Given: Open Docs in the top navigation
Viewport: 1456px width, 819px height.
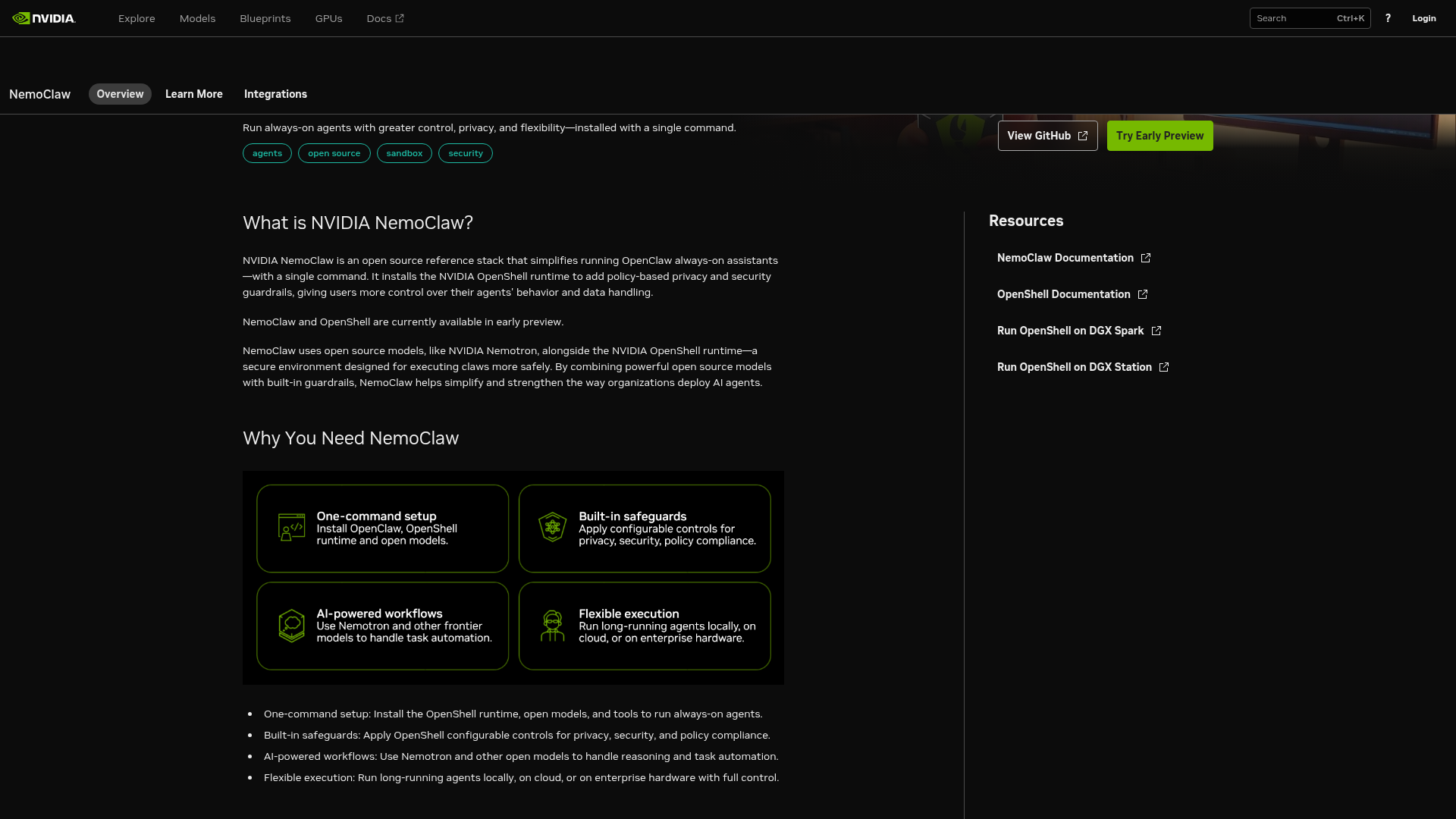Looking at the screenshot, I should [x=385, y=18].
